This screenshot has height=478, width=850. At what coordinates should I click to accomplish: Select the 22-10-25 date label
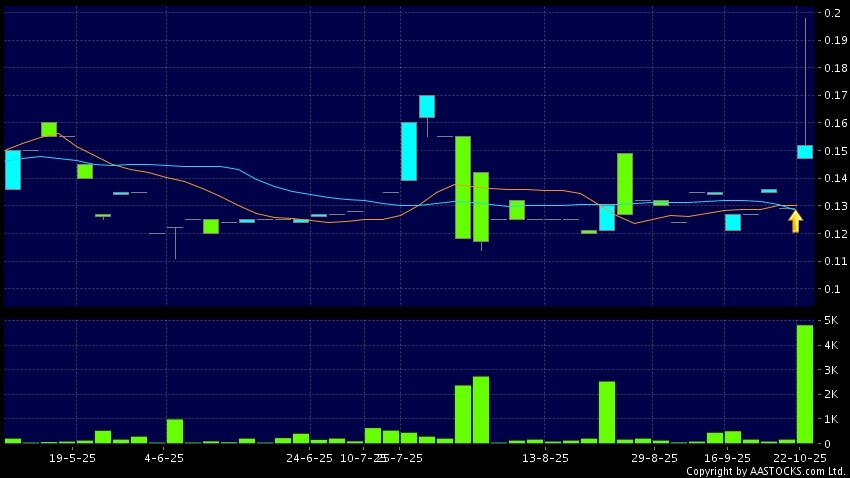[x=799, y=457]
